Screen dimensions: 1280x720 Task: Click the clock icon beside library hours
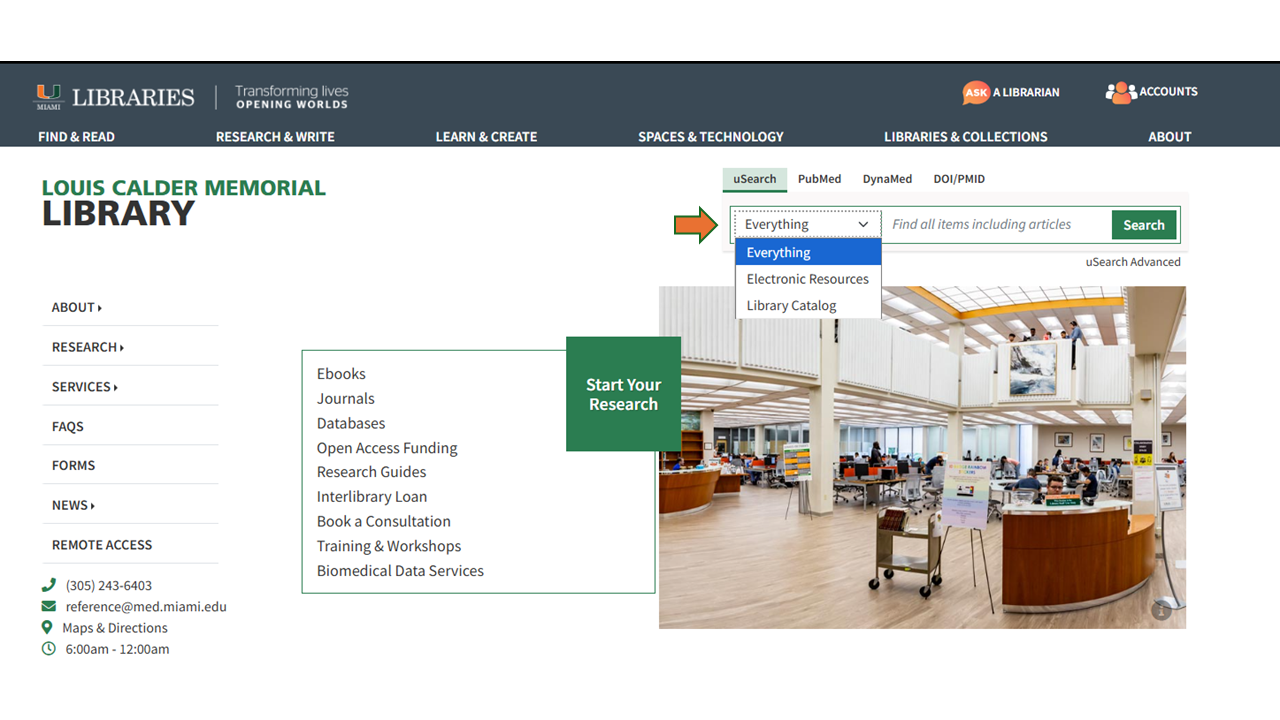point(48,649)
